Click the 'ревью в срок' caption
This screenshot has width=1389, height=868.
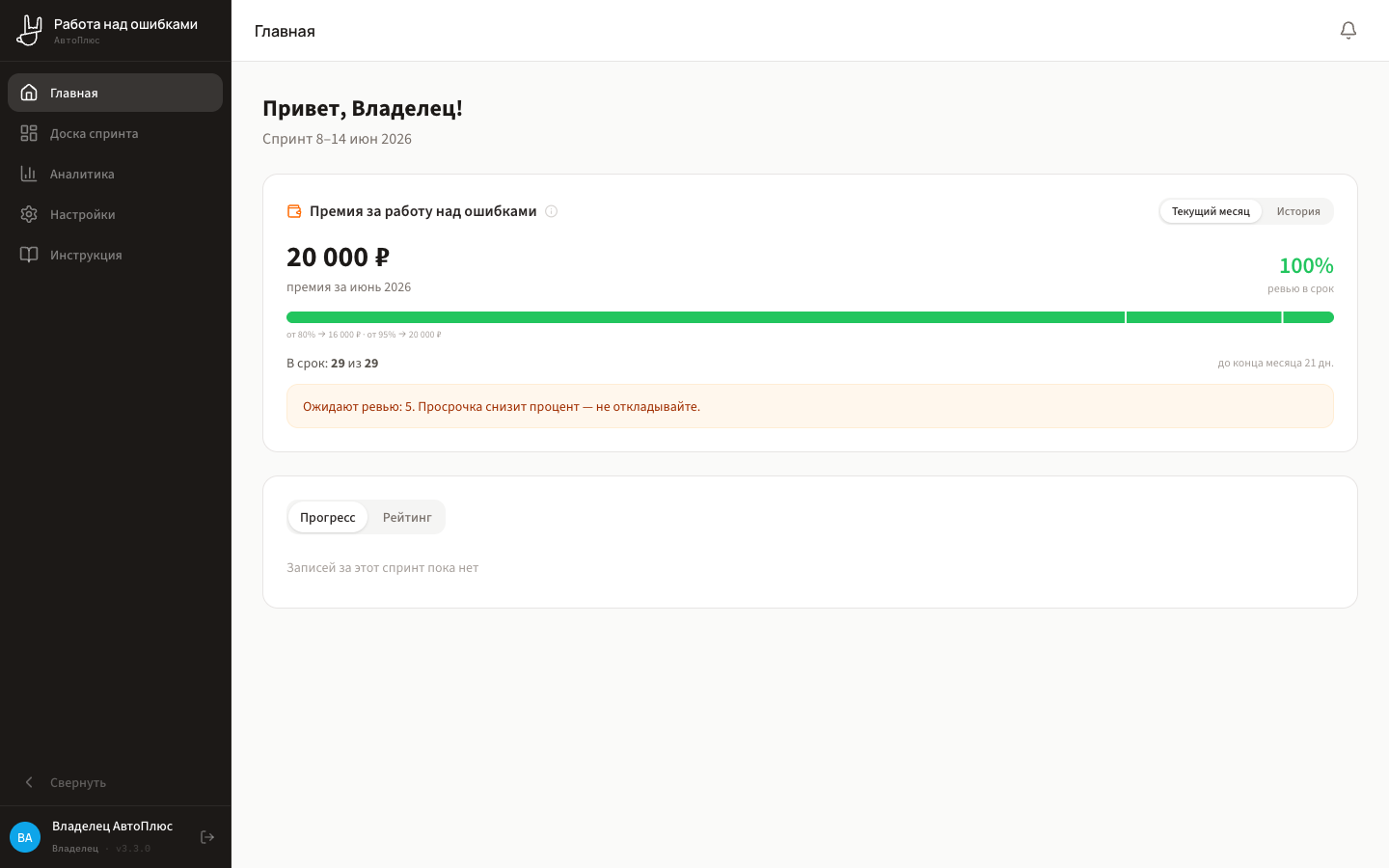click(1300, 288)
